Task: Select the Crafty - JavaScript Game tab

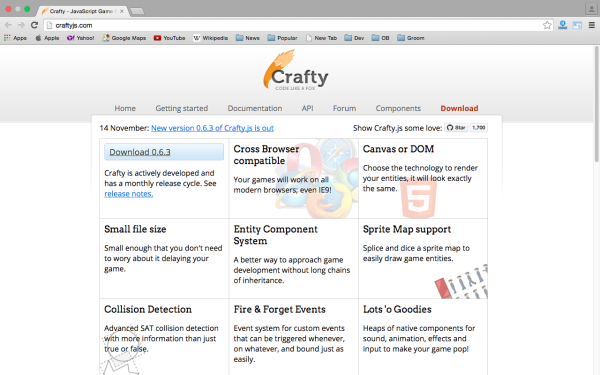Action: pyautogui.click(x=81, y=11)
